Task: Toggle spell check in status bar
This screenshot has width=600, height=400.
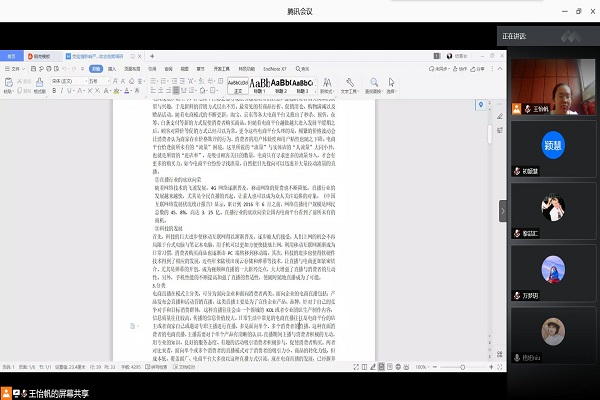Action: pyautogui.click(x=156, y=367)
